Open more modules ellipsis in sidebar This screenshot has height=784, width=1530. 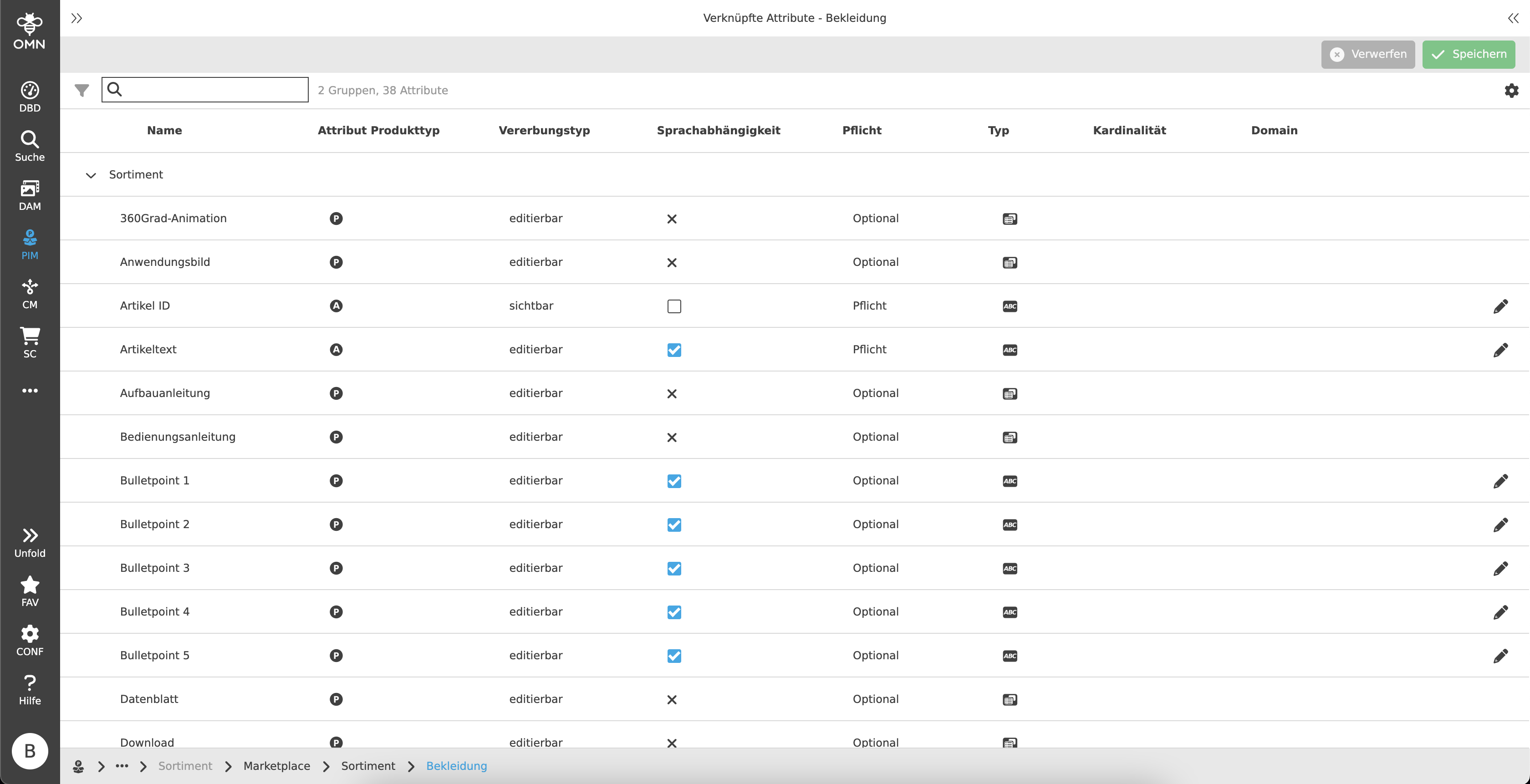click(30, 391)
